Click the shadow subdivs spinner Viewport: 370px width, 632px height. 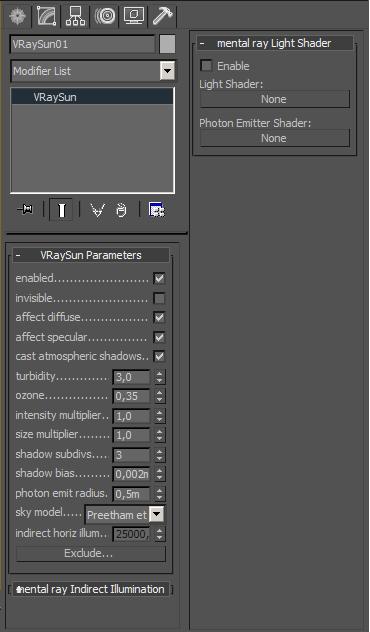160,455
